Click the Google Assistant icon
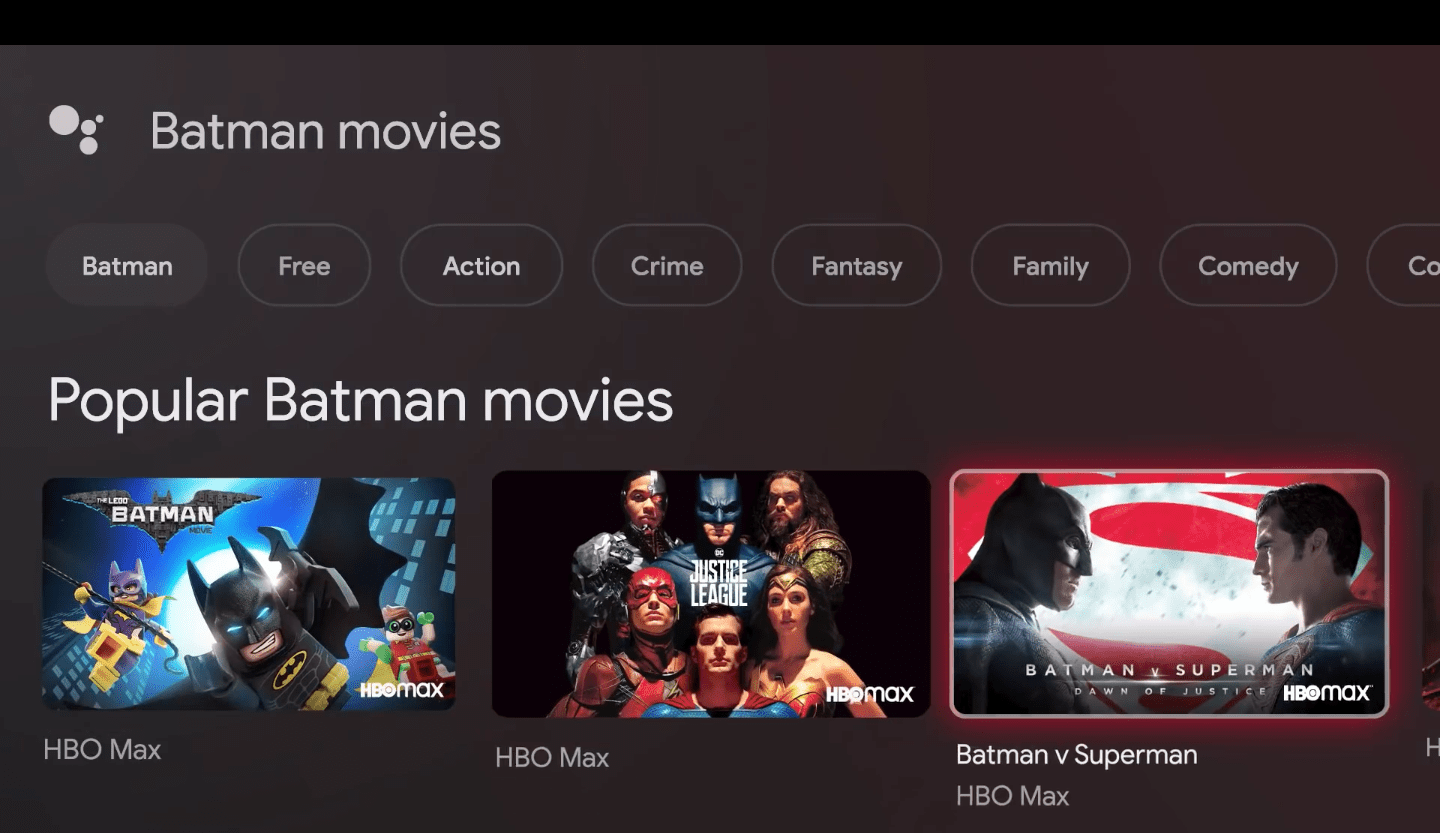 [76, 130]
